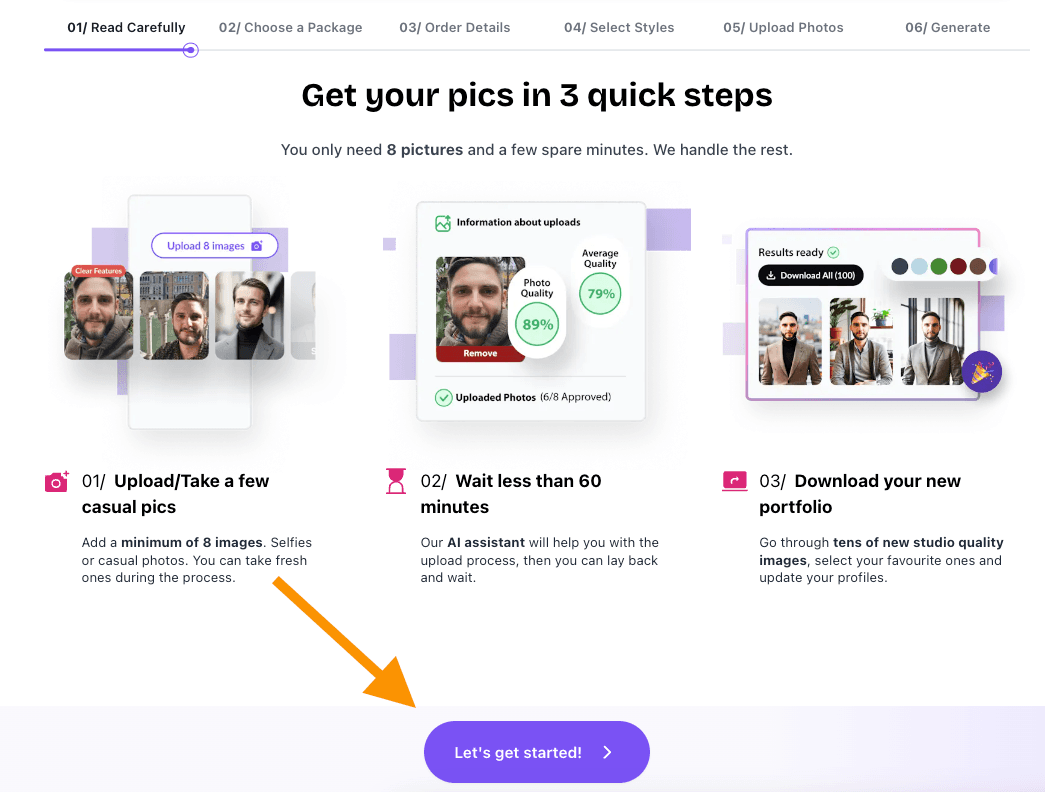Click the pink hourglass icon beside step 02

click(x=396, y=481)
